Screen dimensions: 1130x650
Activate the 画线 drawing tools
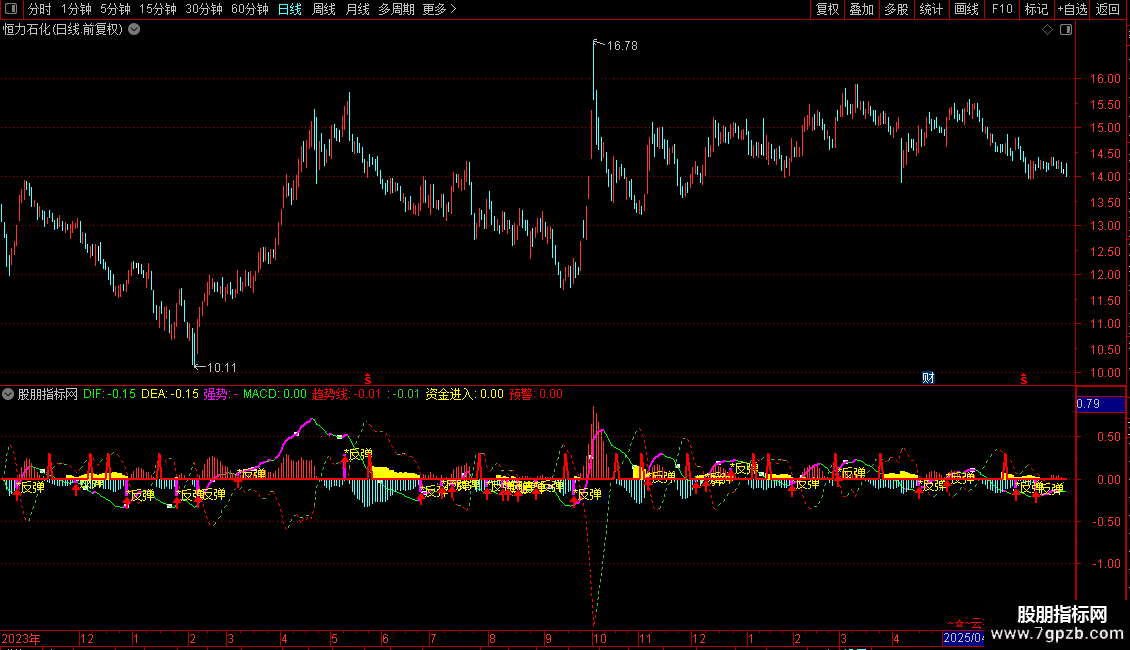point(966,9)
